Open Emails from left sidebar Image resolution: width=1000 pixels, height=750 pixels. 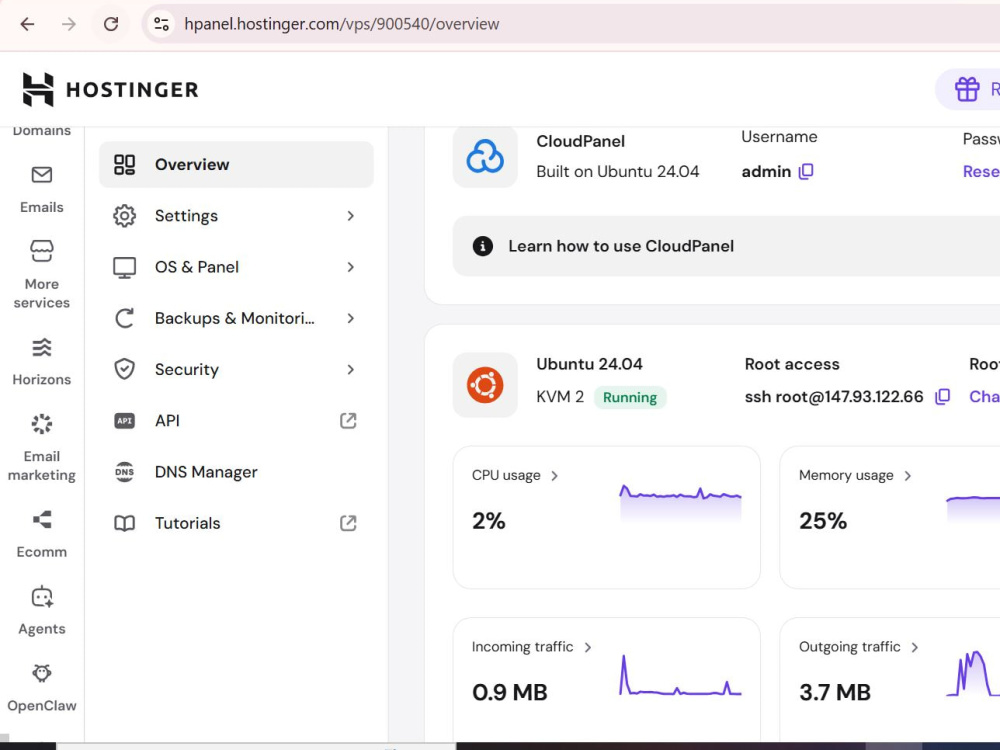41,190
